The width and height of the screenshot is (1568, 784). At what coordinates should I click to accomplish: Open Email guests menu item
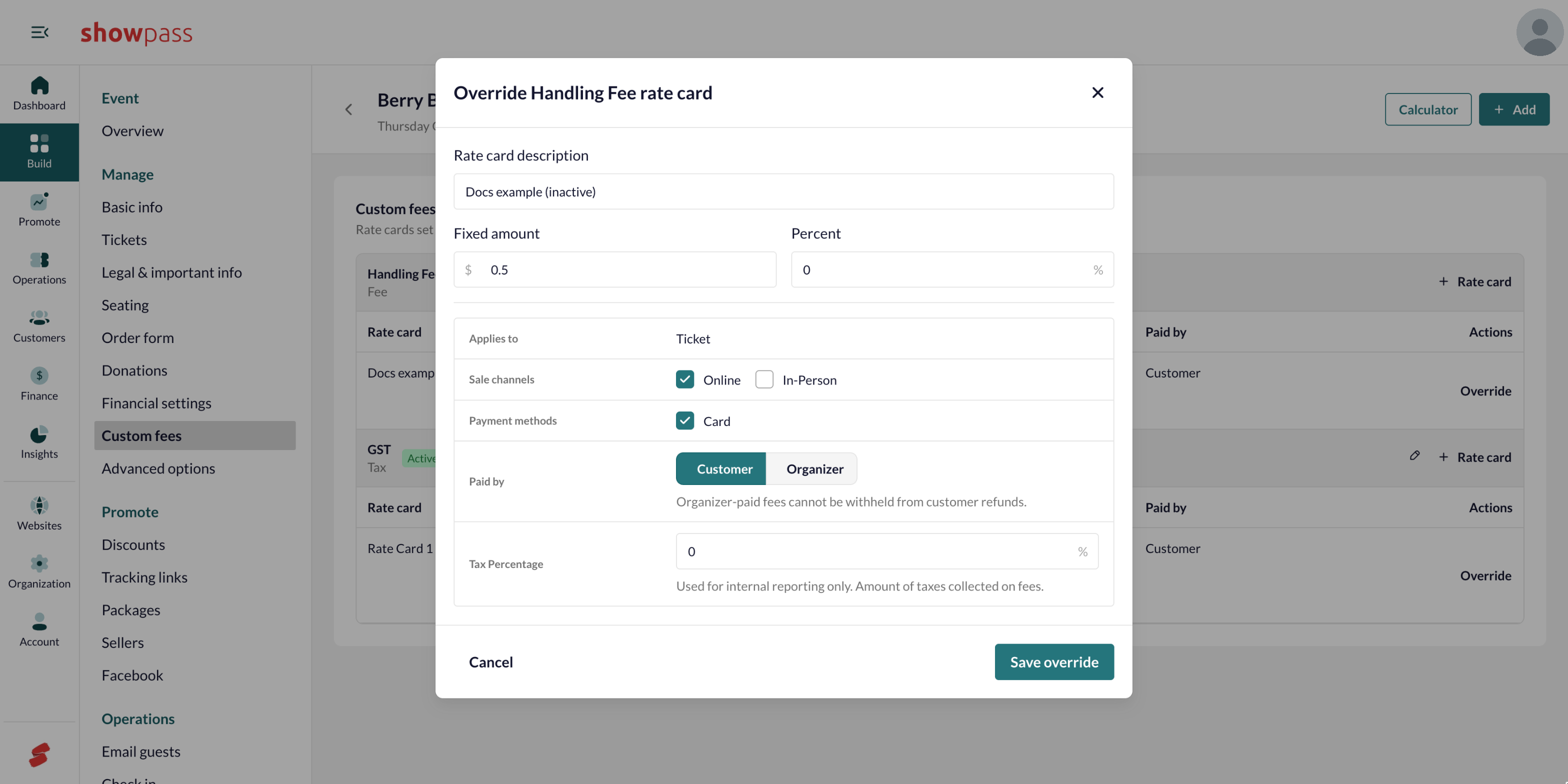point(140,751)
